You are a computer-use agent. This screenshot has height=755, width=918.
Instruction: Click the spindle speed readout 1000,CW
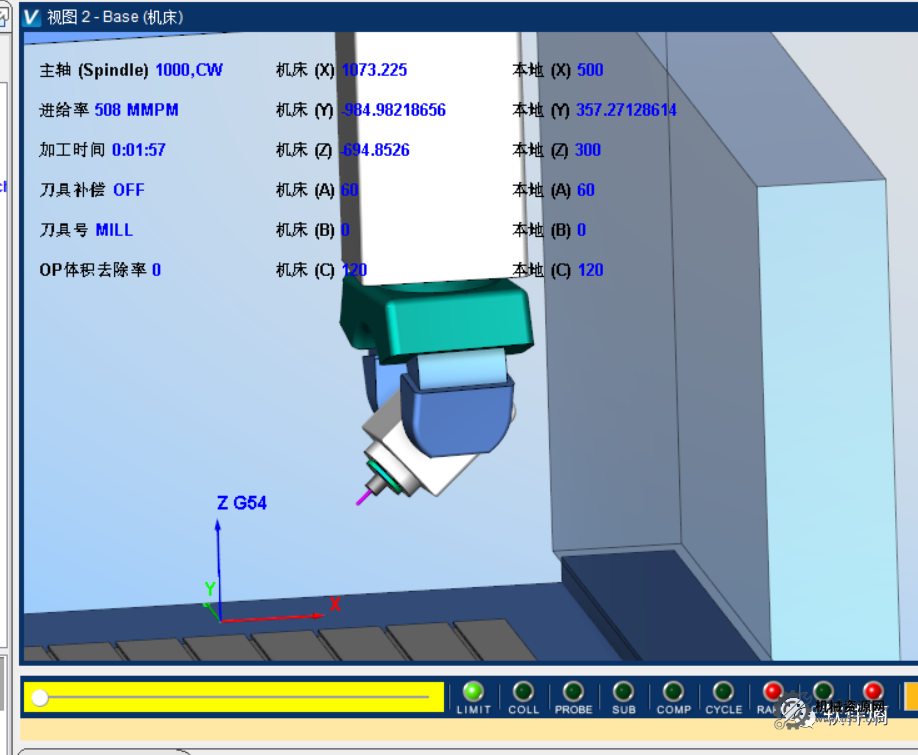(x=189, y=70)
